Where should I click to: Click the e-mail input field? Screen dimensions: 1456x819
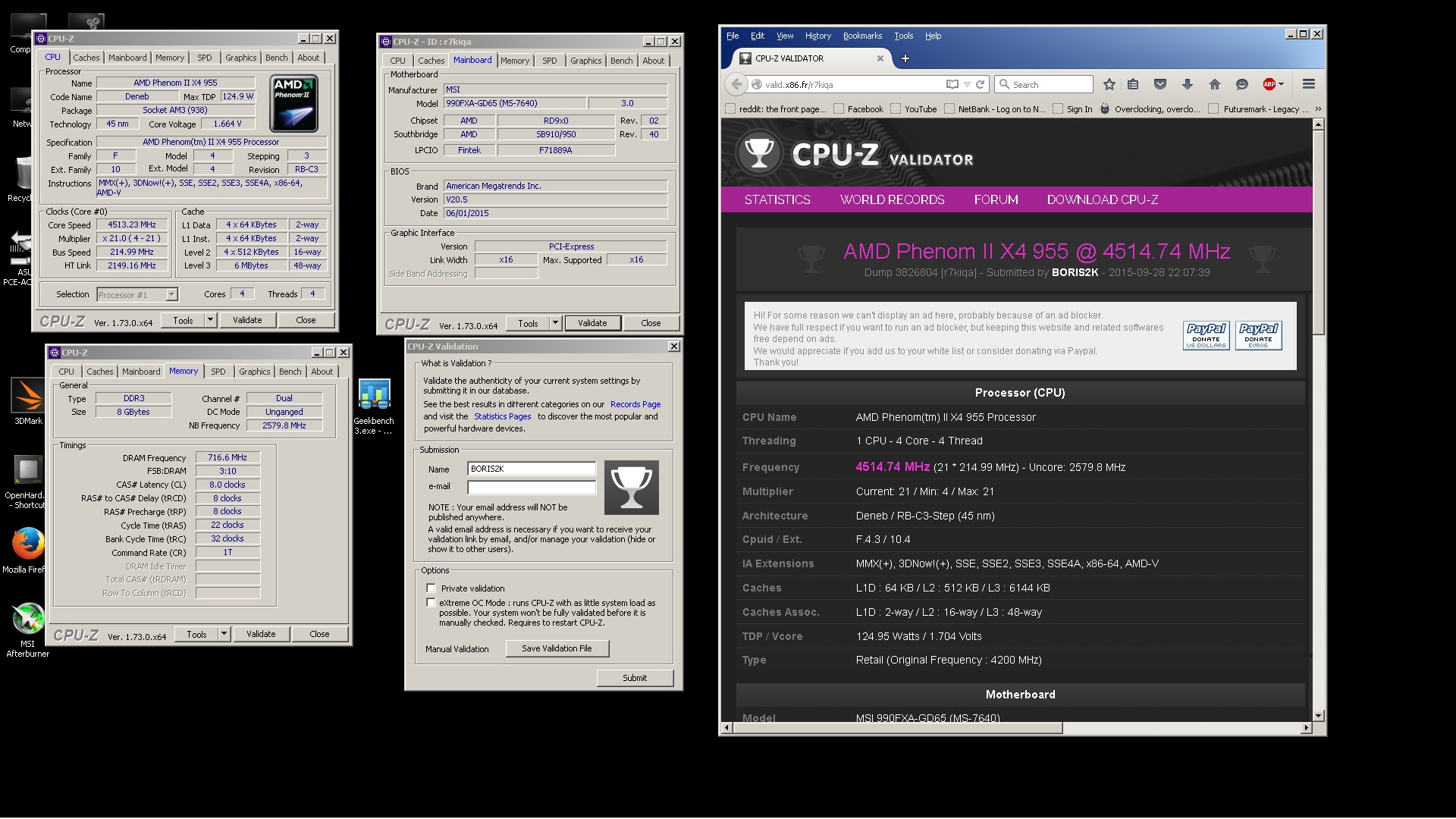[x=532, y=487]
